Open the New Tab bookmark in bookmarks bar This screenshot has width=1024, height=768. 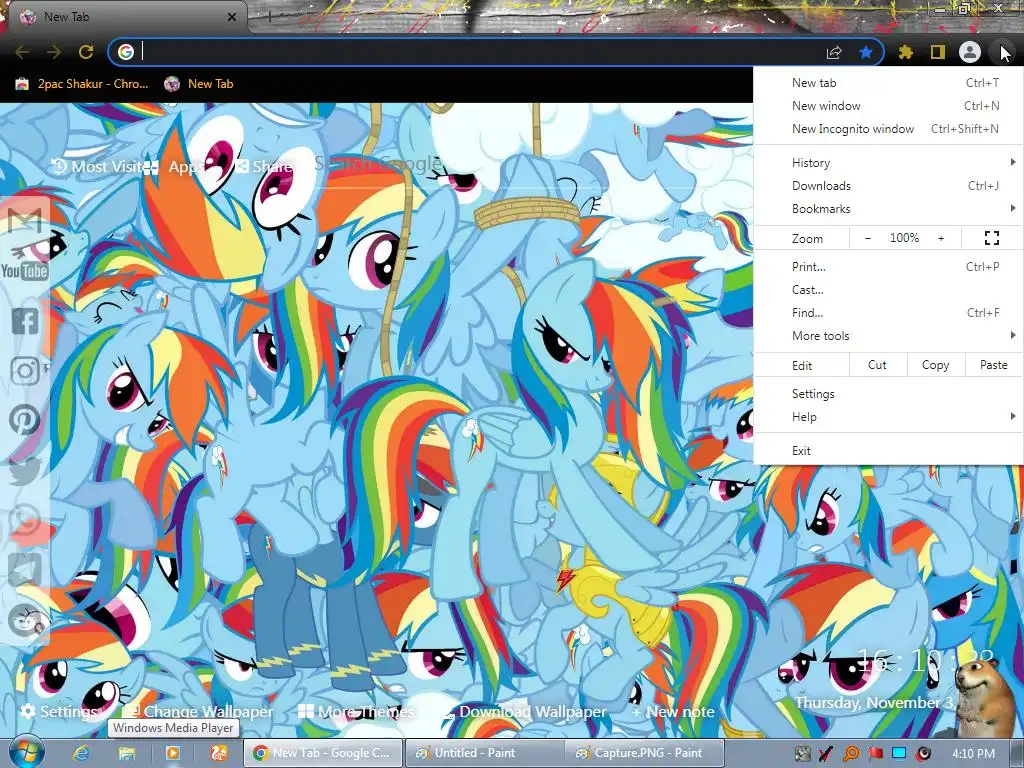click(x=199, y=84)
